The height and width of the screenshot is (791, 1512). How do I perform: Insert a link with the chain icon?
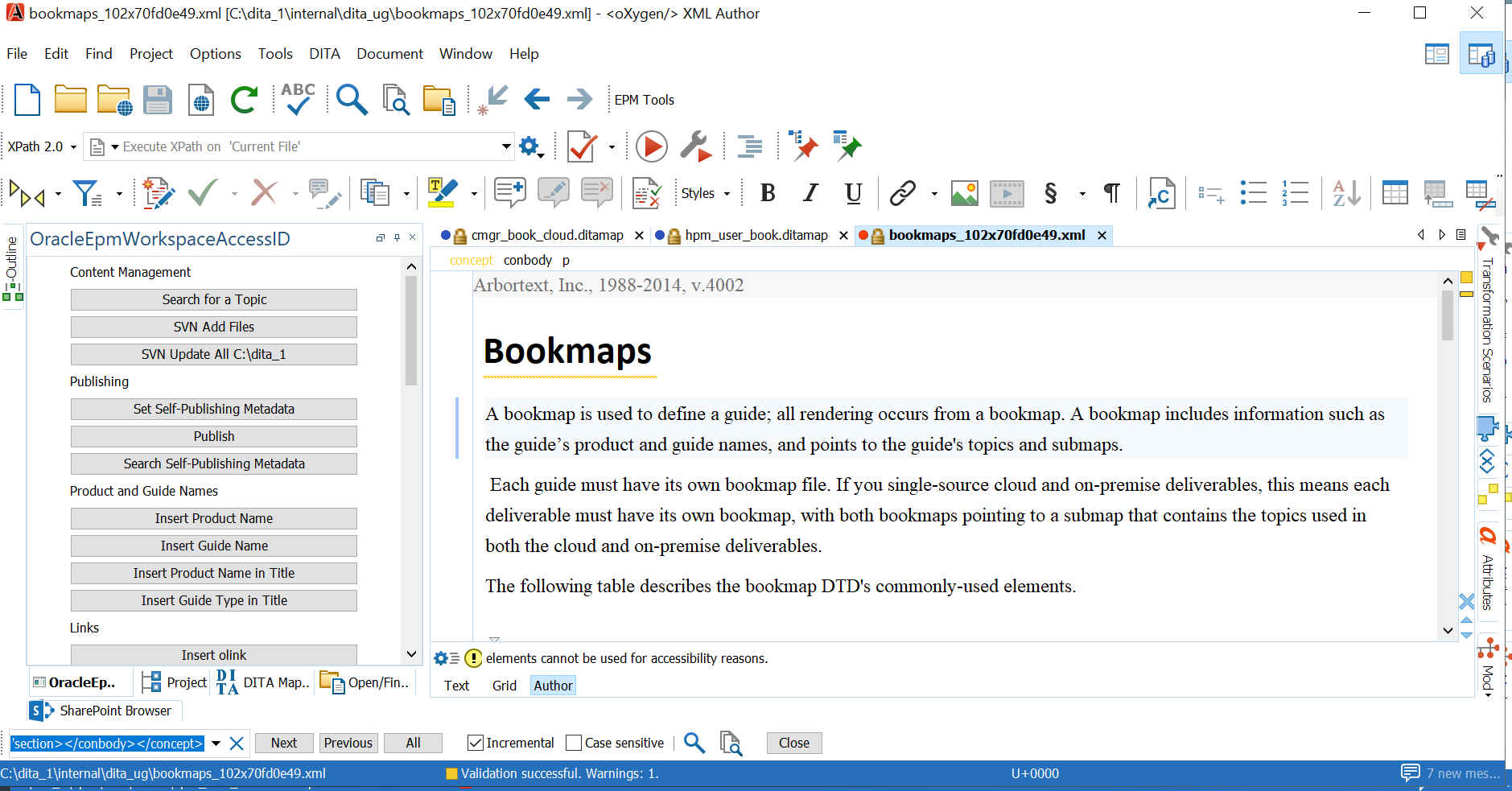point(903,193)
